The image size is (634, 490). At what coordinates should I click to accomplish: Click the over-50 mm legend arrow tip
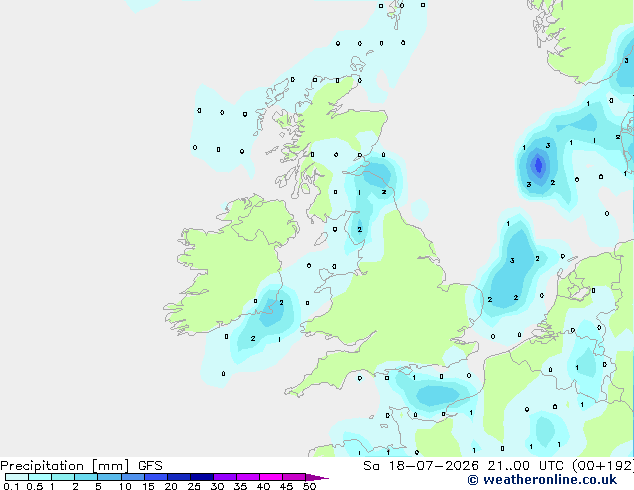pyautogui.click(x=317, y=477)
